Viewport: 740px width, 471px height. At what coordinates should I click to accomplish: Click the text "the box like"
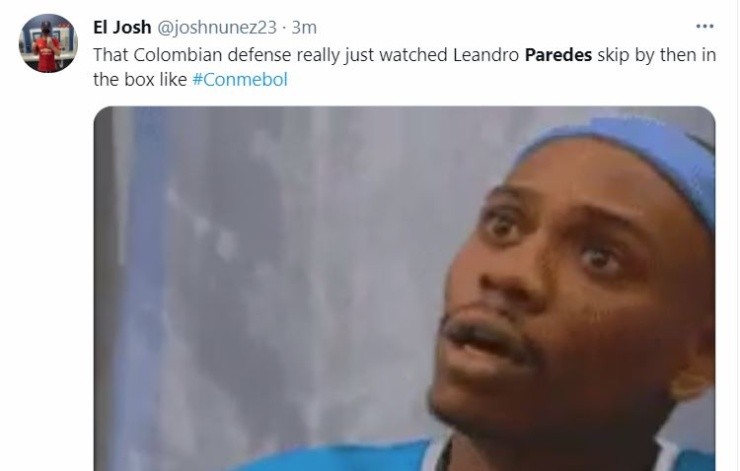tap(140, 79)
